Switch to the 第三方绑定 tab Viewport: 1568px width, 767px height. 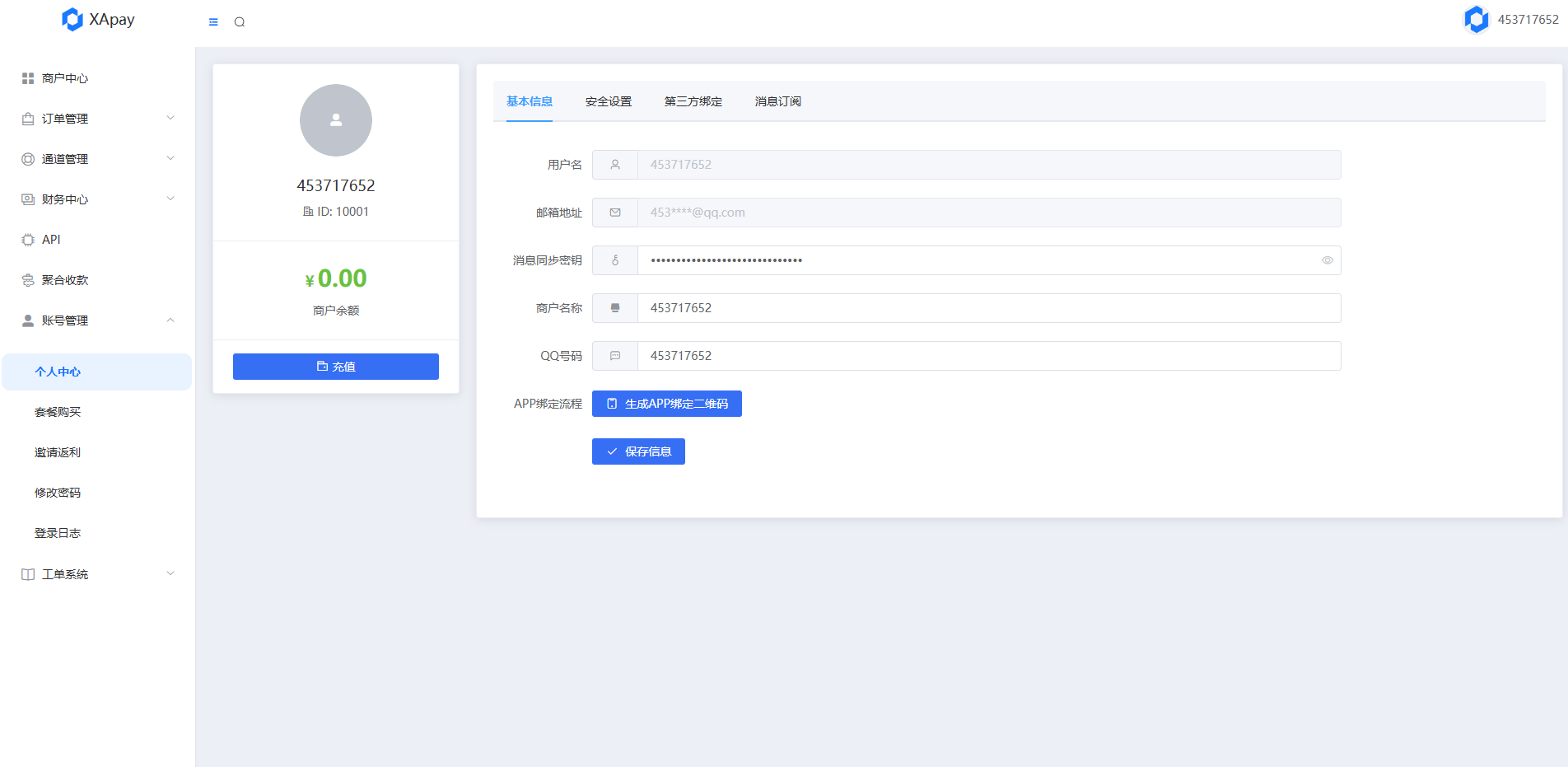(693, 101)
